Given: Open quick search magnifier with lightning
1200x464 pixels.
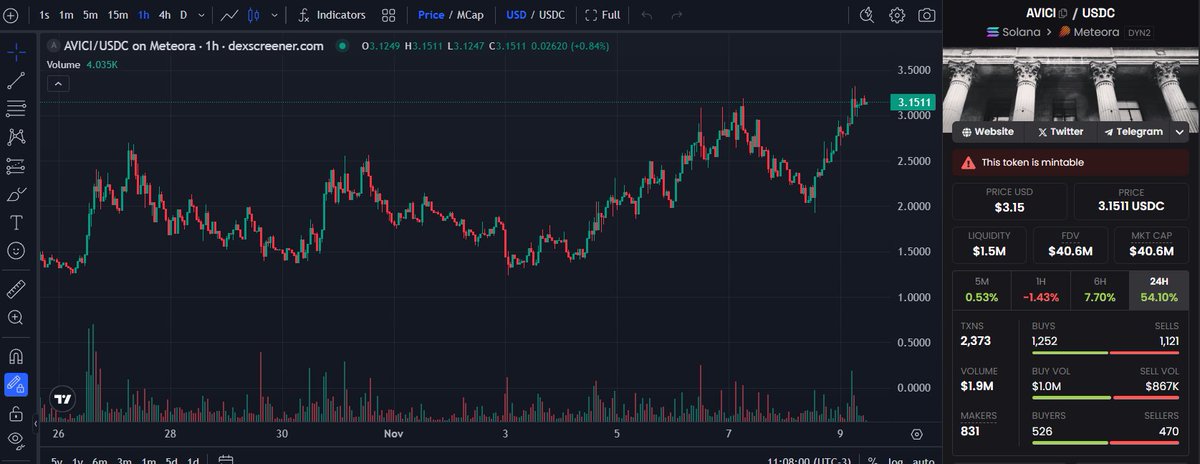Looking at the screenshot, I should 867,15.
